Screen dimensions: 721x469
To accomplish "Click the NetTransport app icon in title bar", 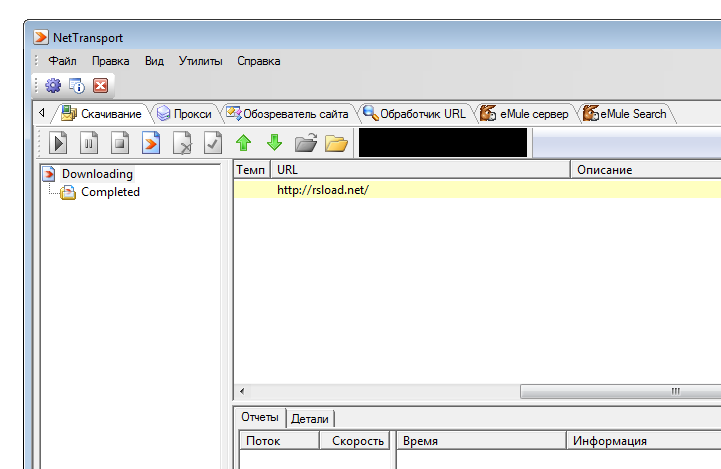I will pos(41,37).
